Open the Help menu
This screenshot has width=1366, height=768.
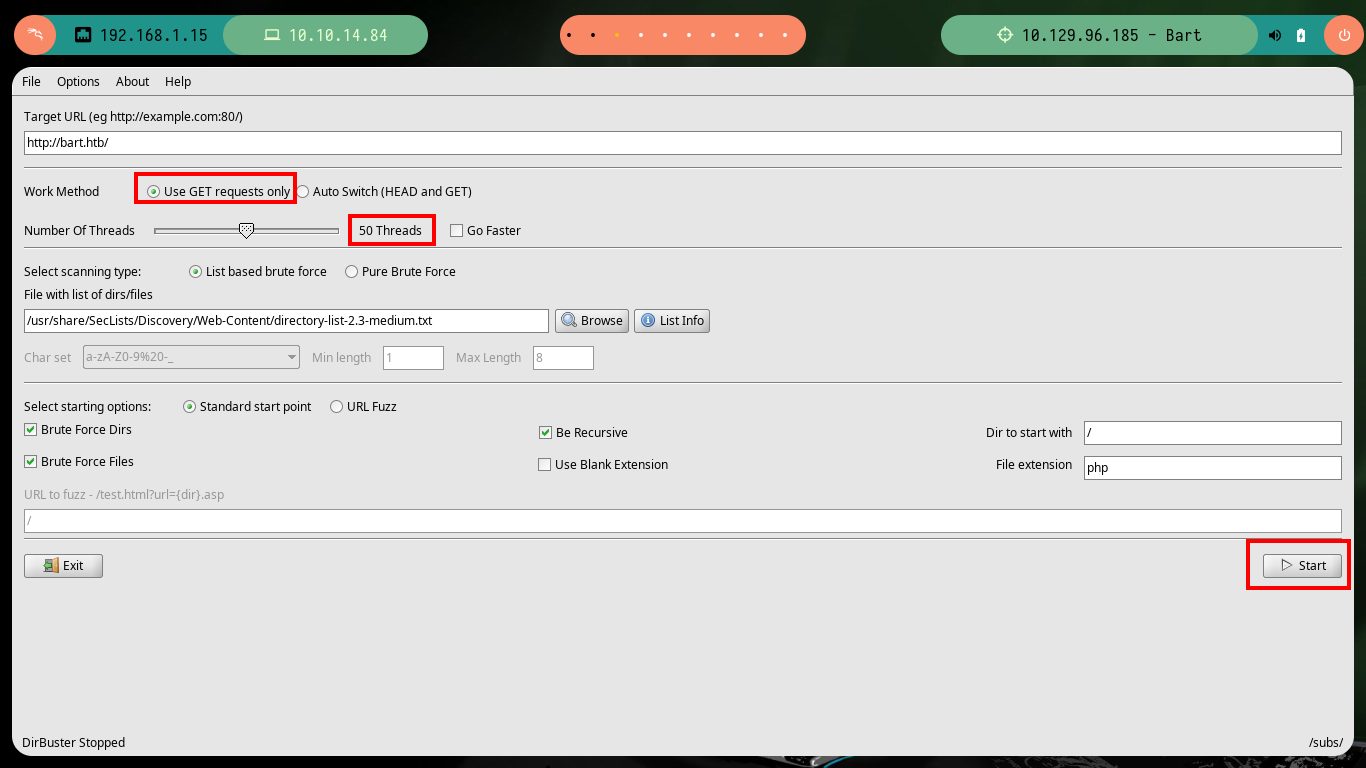click(x=178, y=81)
